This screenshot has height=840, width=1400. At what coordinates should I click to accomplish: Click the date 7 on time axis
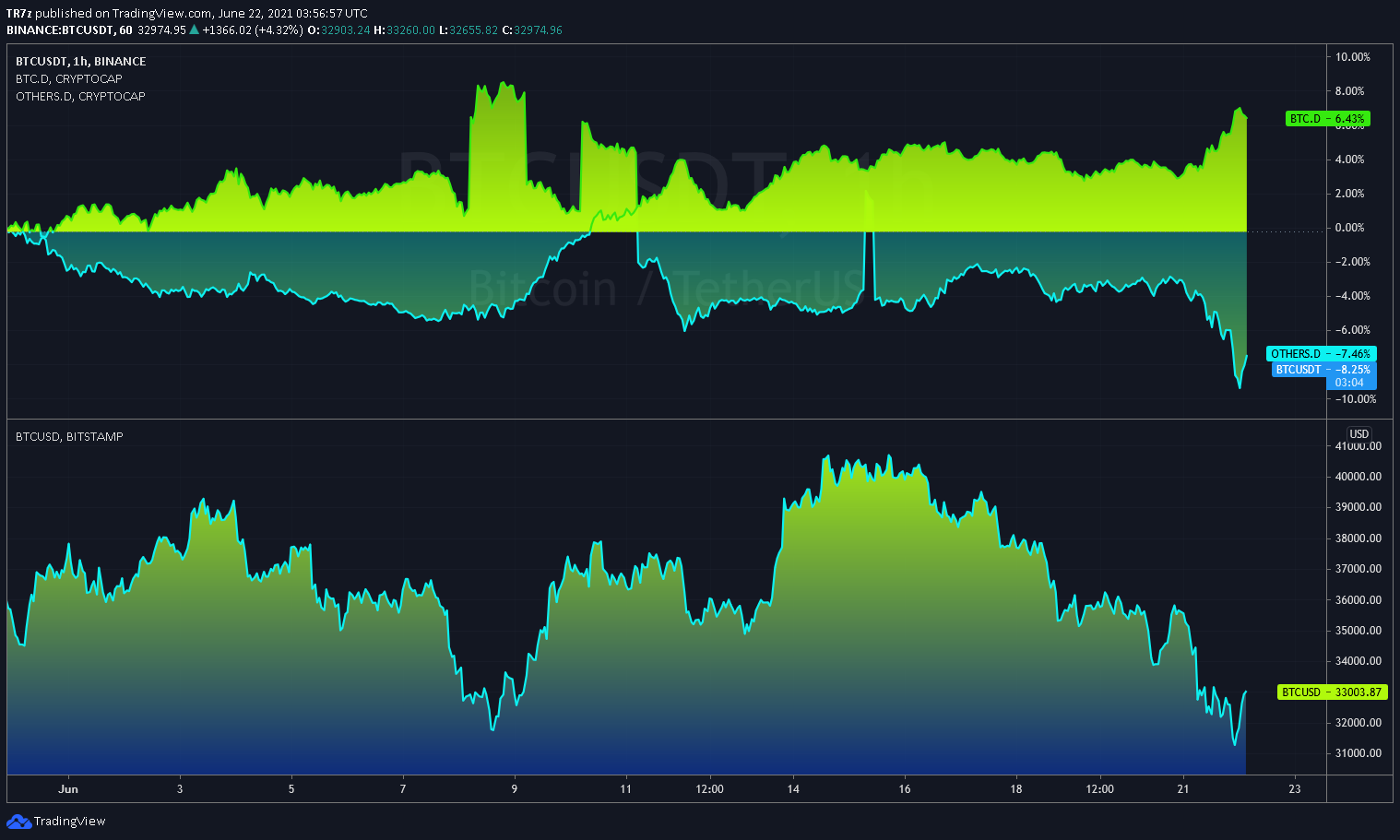(403, 789)
